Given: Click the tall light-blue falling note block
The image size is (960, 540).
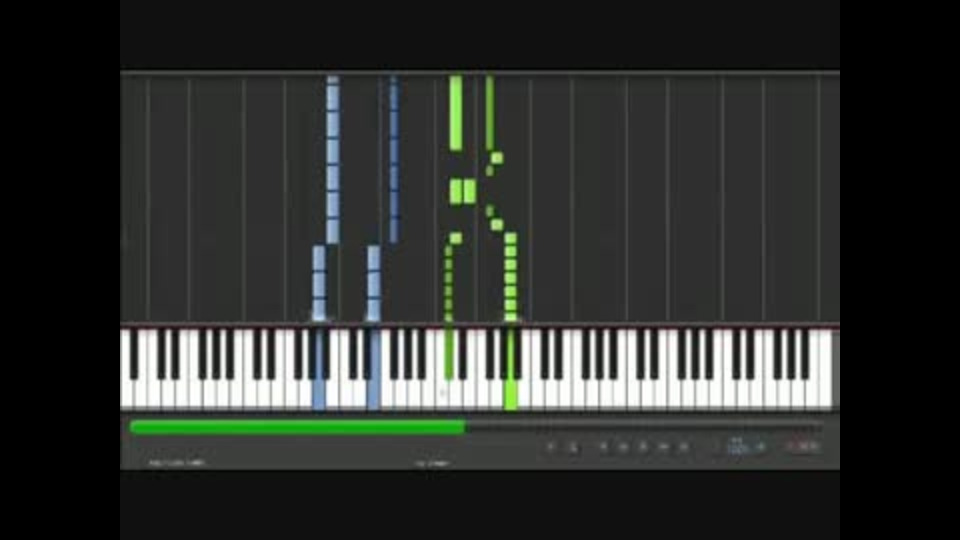Looking at the screenshot, I should [x=332, y=159].
